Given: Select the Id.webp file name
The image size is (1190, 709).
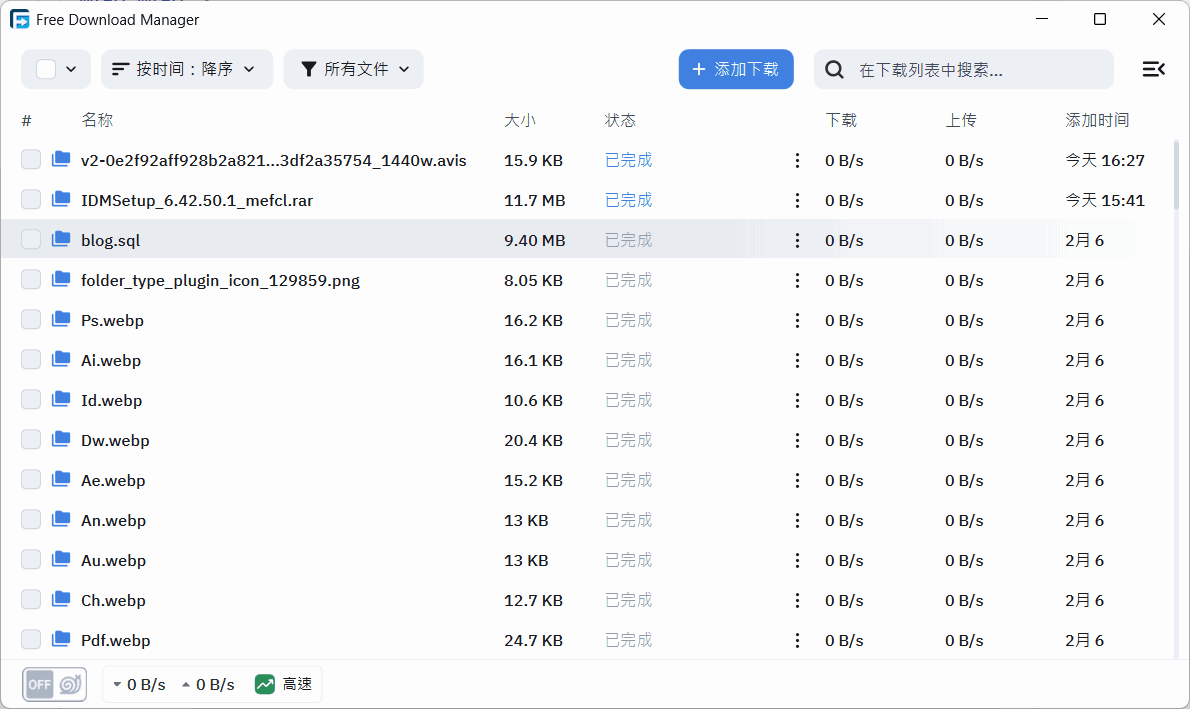Looking at the screenshot, I should [x=112, y=401].
